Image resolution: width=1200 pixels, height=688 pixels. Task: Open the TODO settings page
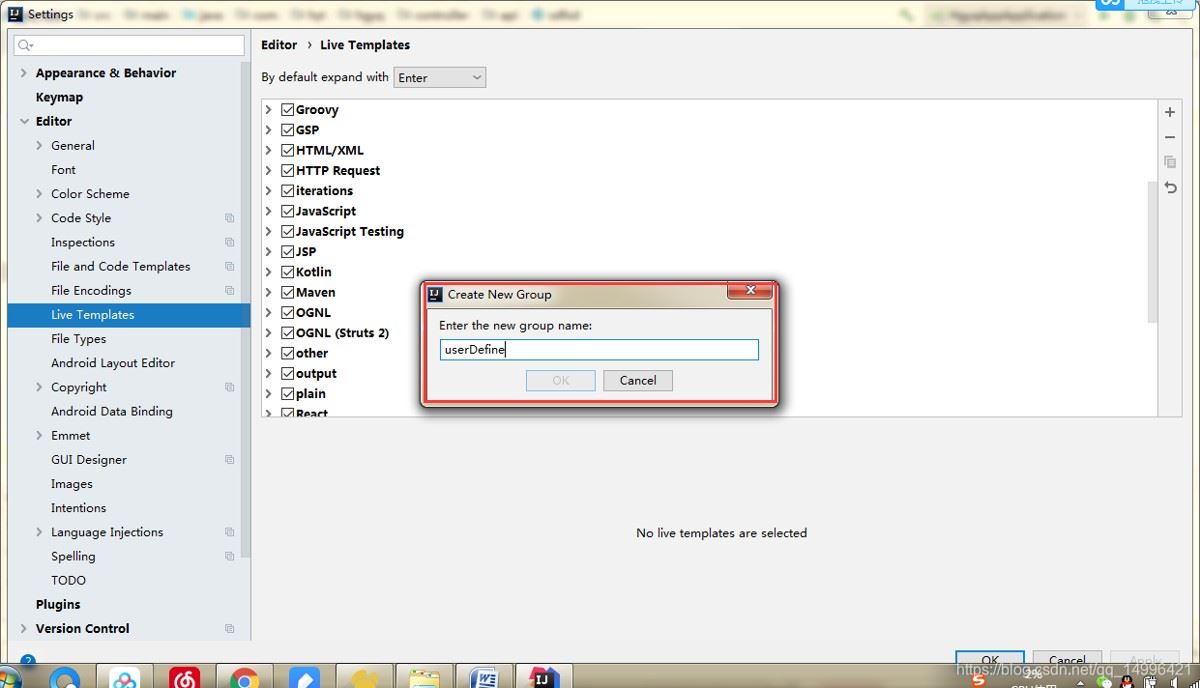tap(68, 580)
